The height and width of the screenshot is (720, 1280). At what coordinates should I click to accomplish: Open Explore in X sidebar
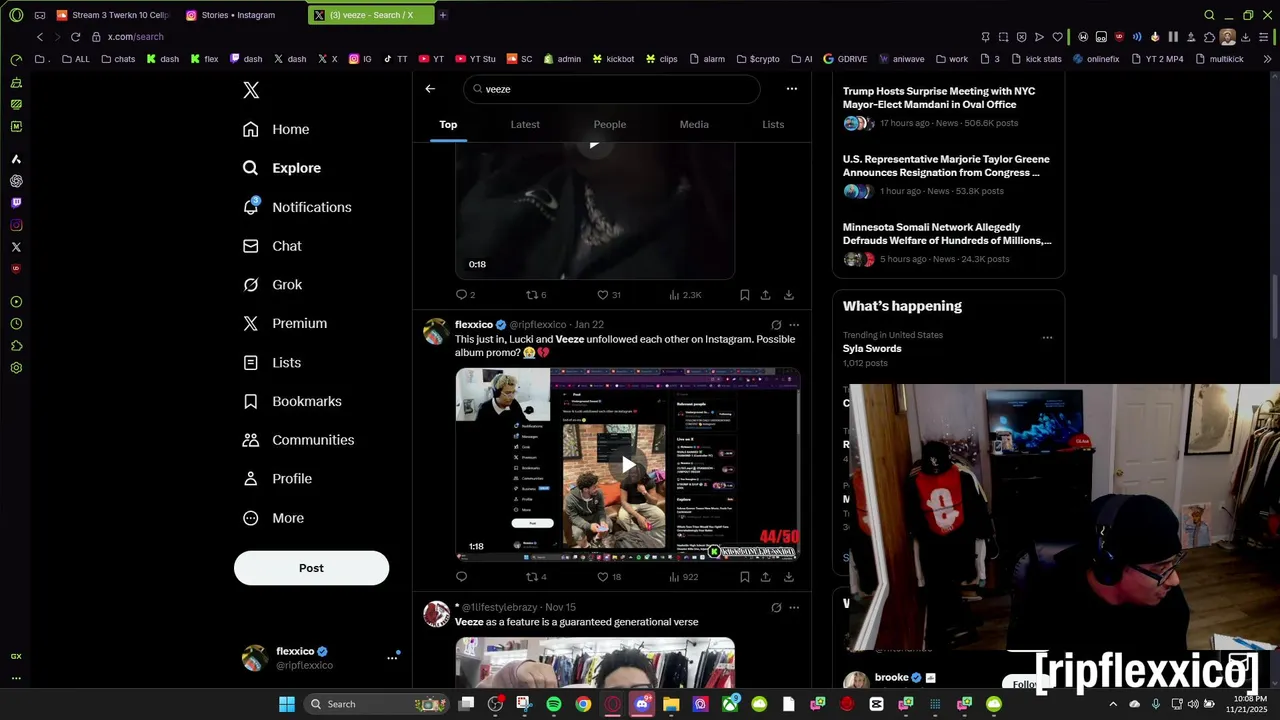click(x=282, y=168)
